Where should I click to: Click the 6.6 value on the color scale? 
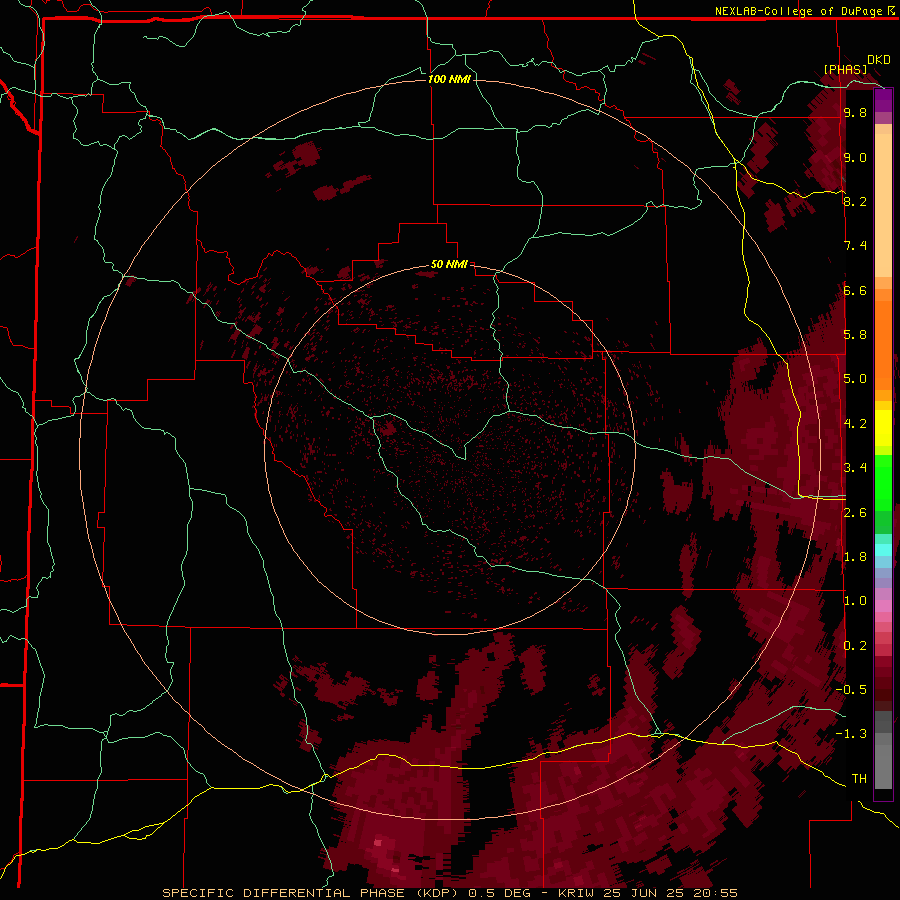point(855,290)
